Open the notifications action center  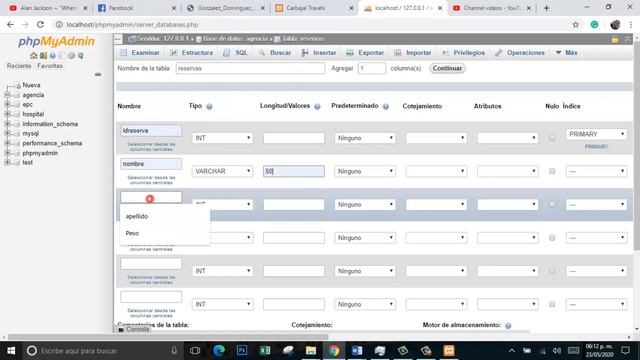[625, 351]
